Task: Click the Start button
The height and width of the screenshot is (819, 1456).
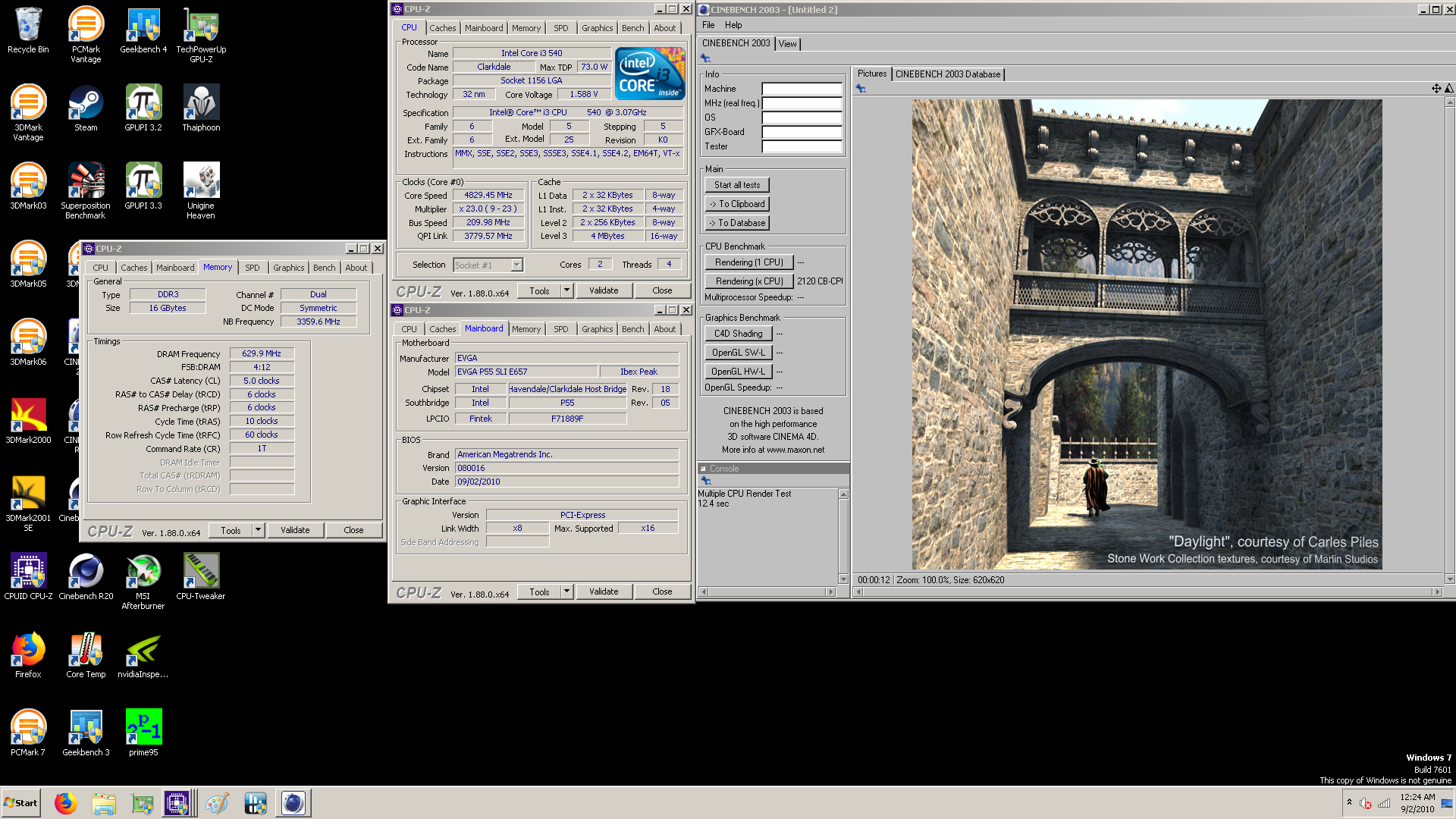Action: (x=20, y=803)
